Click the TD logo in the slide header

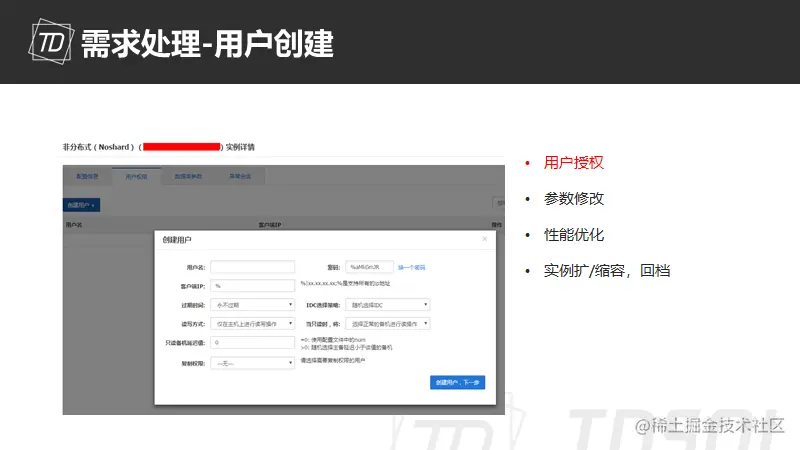coord(51,41)
